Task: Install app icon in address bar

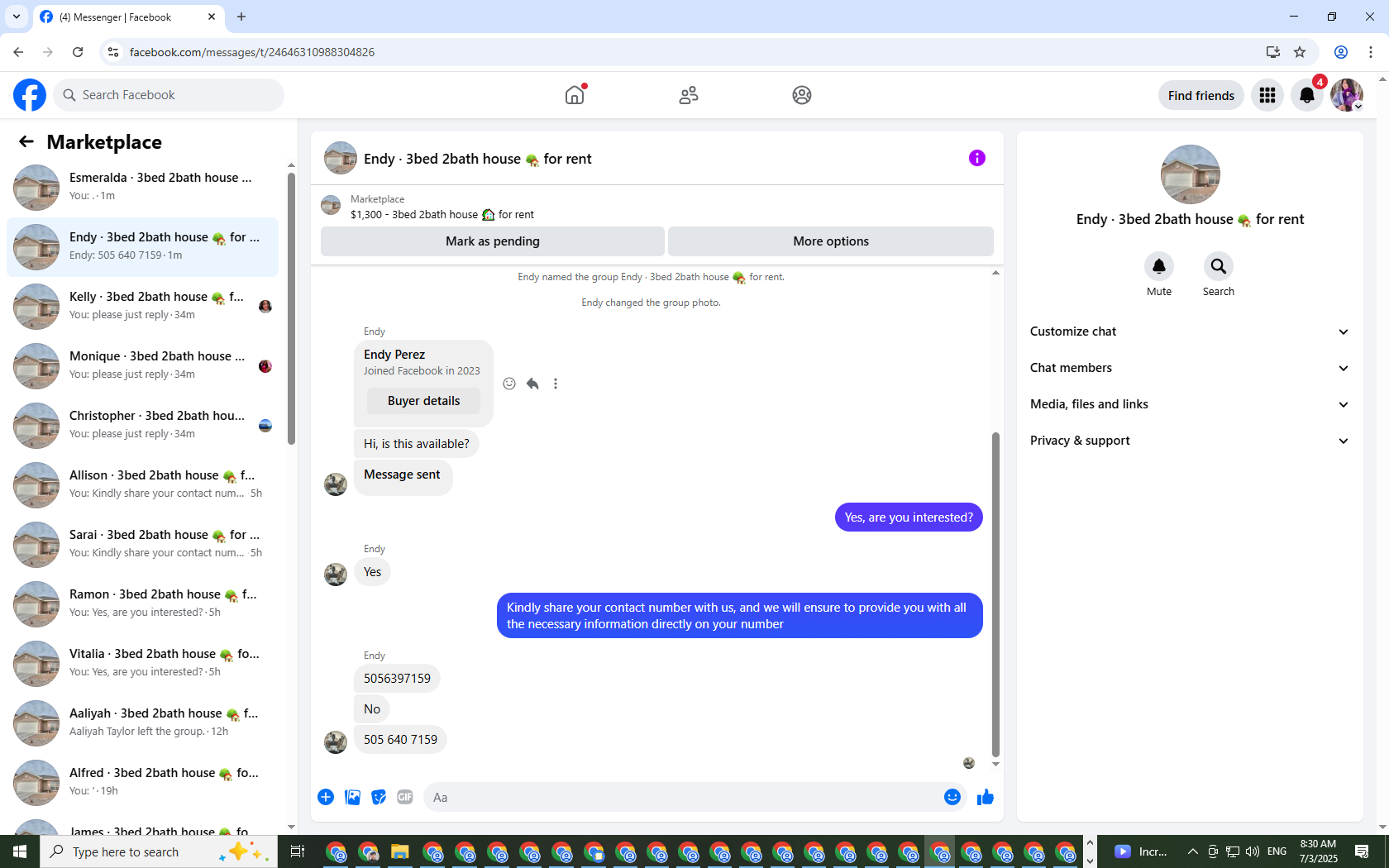Action: (1272, 52)
